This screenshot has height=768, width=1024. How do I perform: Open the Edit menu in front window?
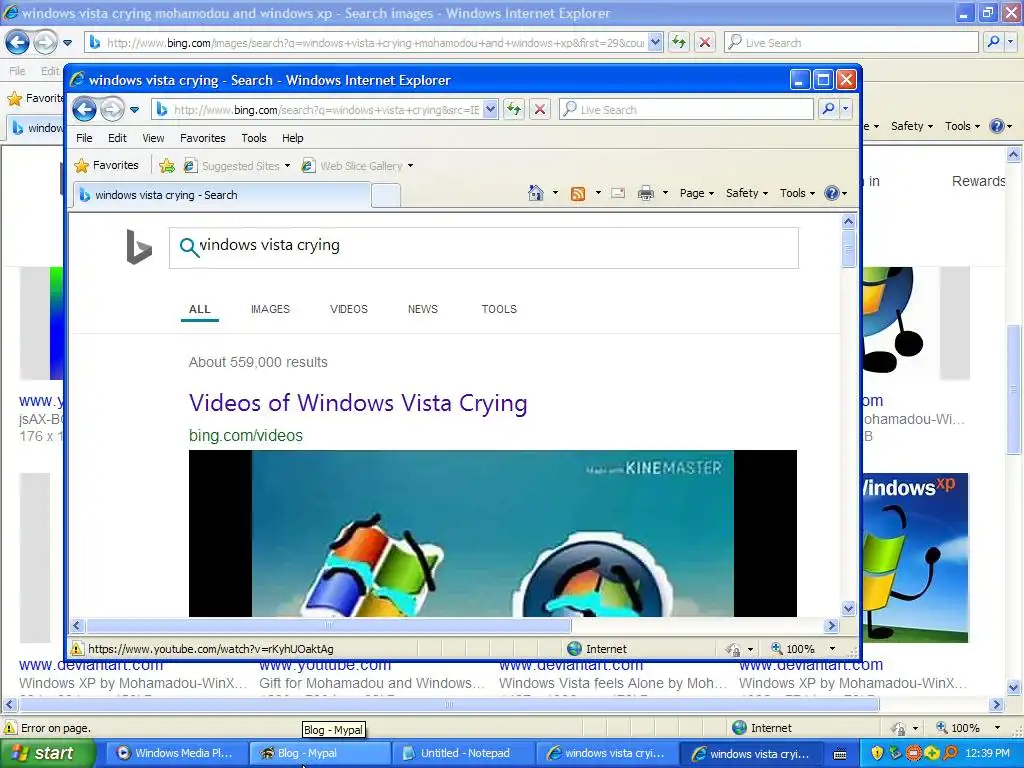[117, 138]
